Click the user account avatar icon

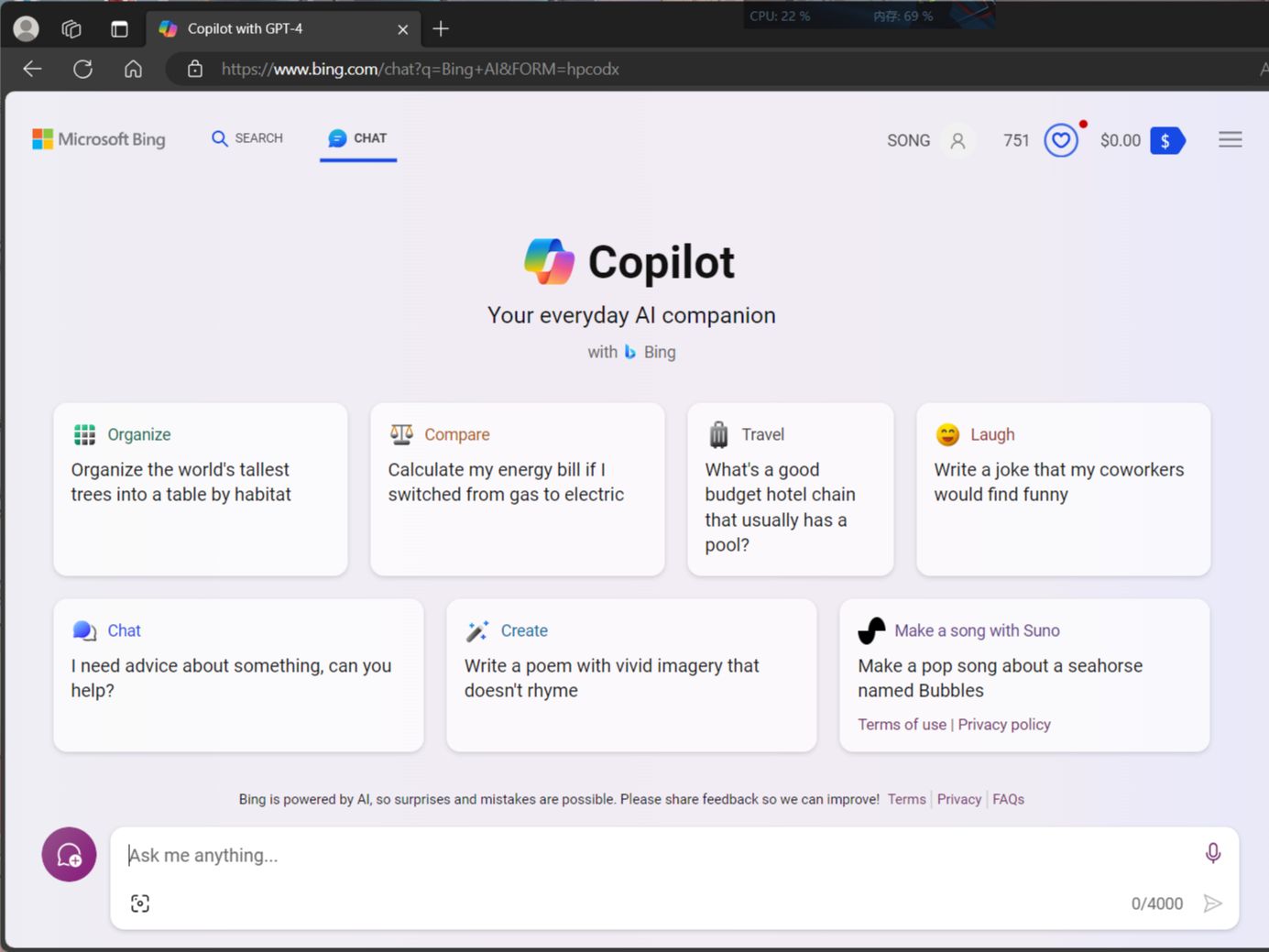point(957,140)
